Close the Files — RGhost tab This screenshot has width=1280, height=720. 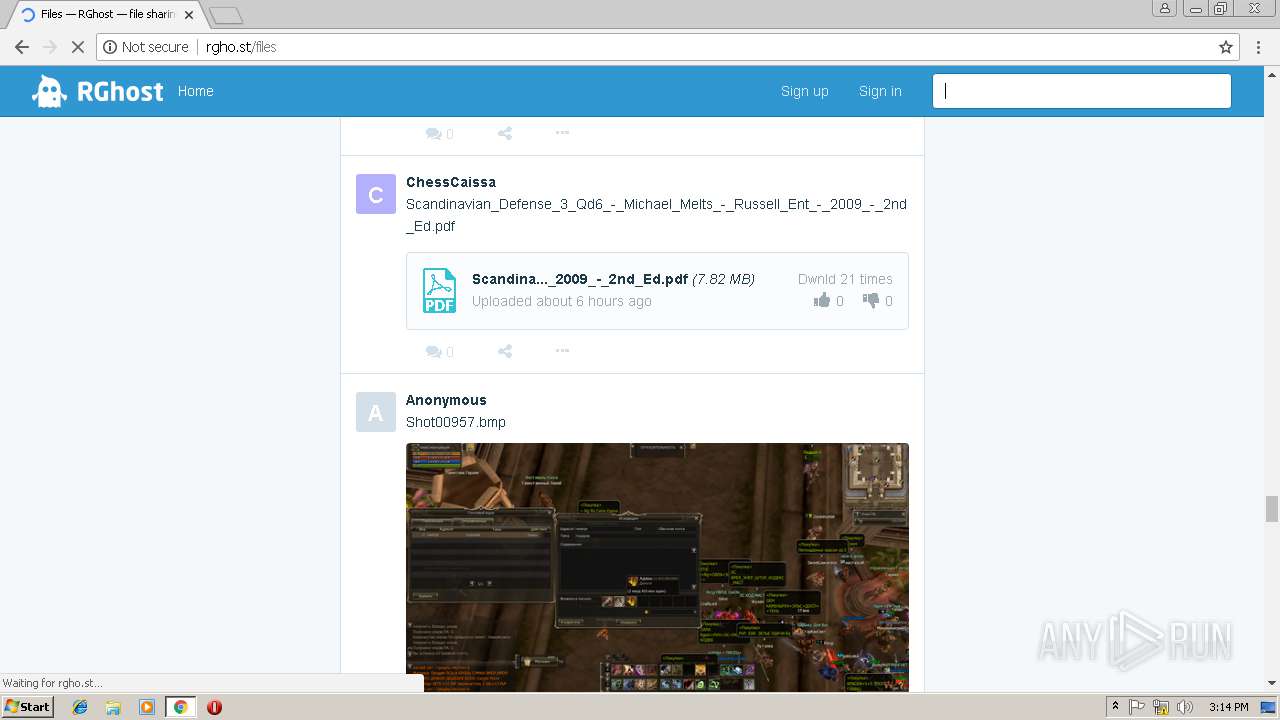point(189,15)
